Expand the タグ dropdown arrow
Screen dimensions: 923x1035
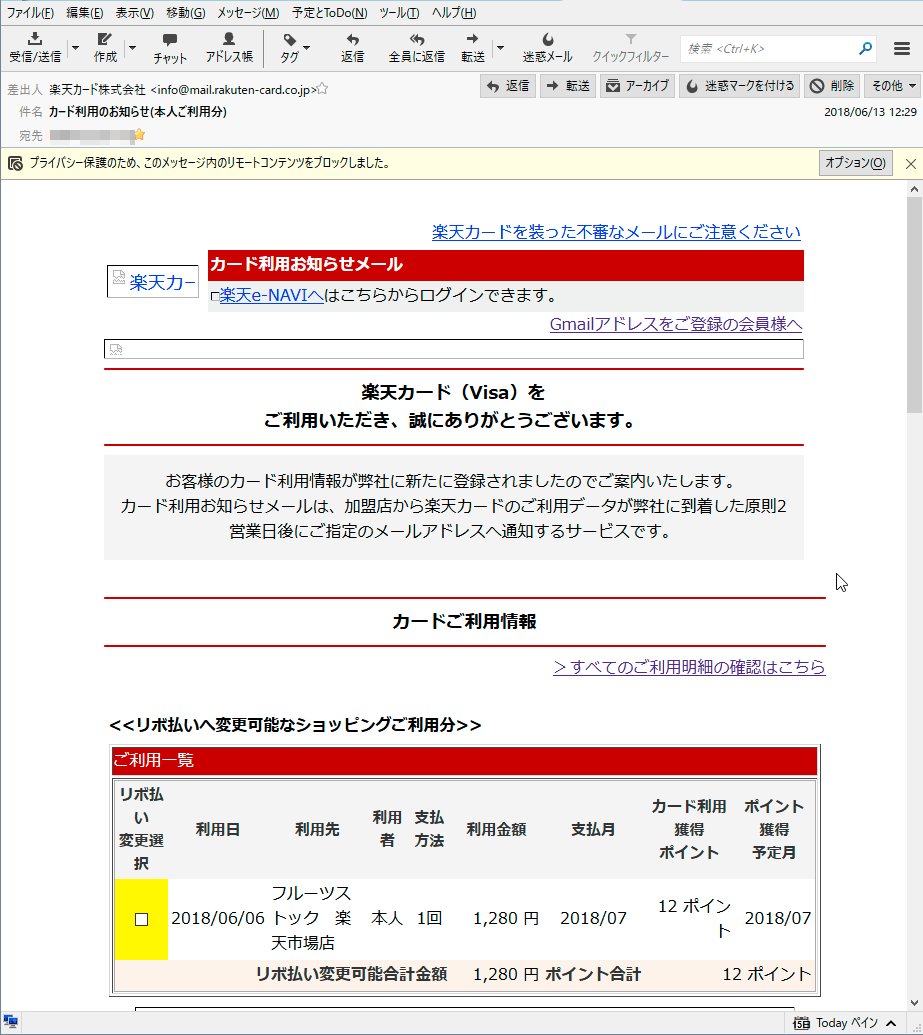pyautogui.click(x=306, y=48)
